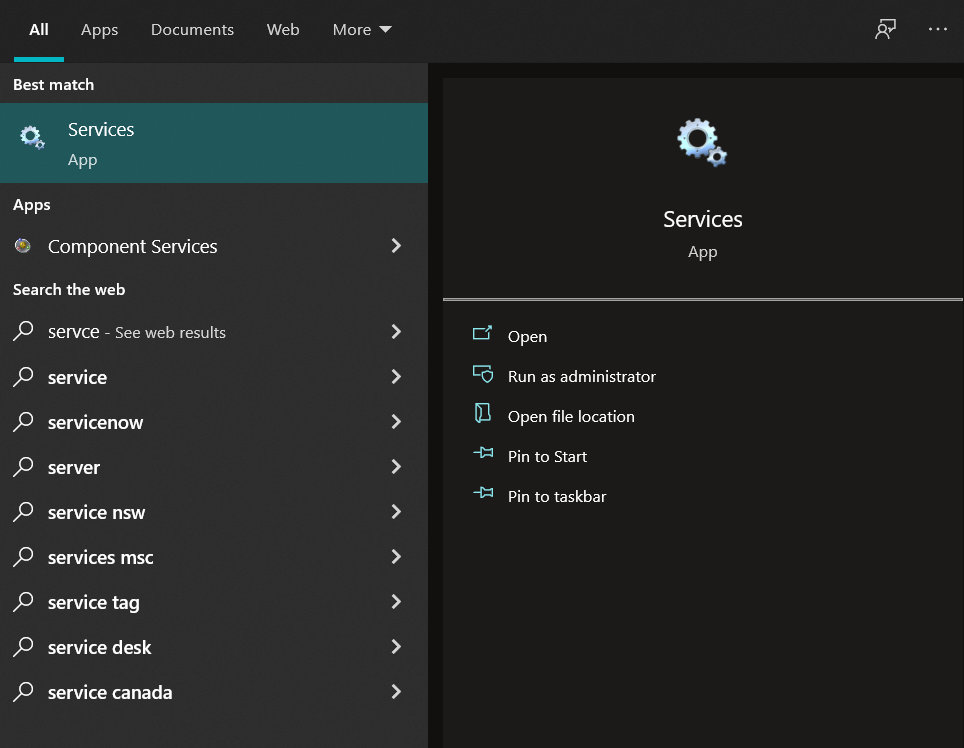Click the pin icon beside Pin to Start

point(483,454)
